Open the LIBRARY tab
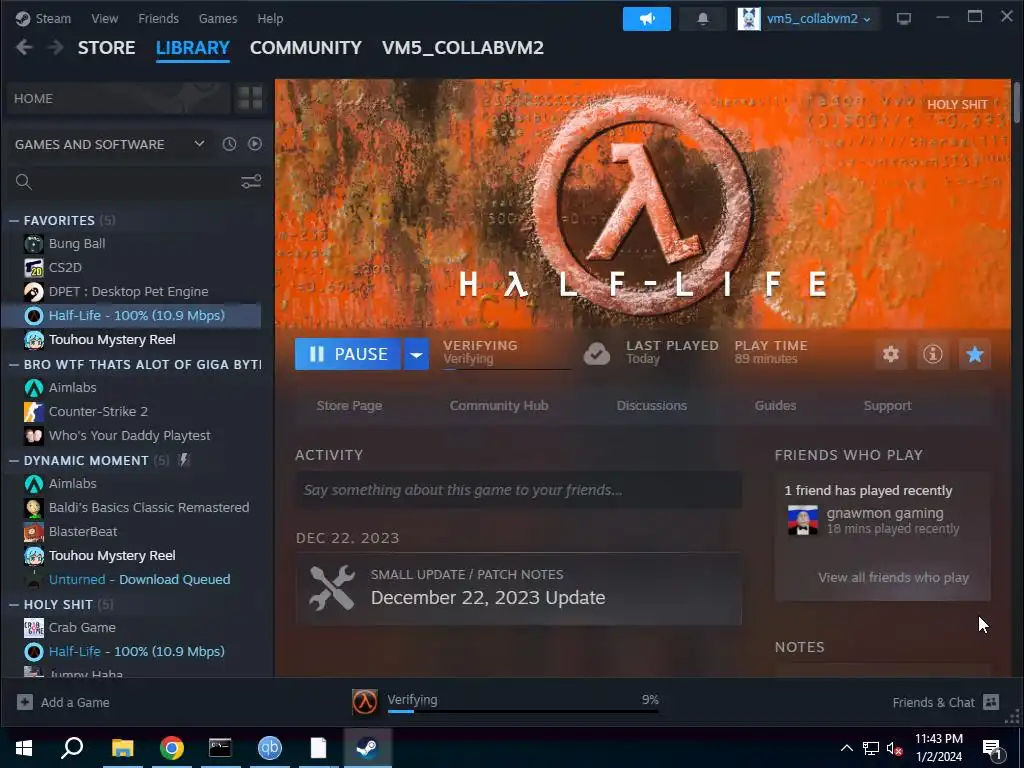Viewport: 1024px width, 768px height. click(x=193, y=48)
